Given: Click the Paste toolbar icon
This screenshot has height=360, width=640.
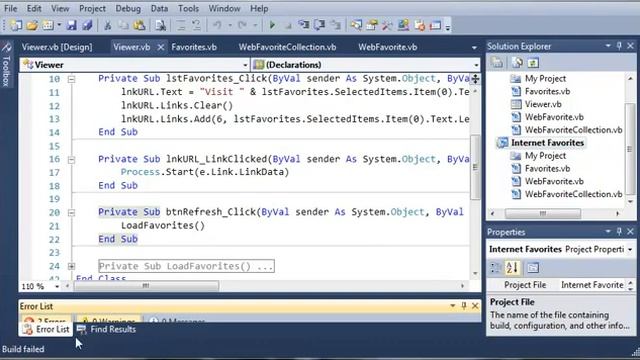Looking at the screenshot, I should point(139,25).
